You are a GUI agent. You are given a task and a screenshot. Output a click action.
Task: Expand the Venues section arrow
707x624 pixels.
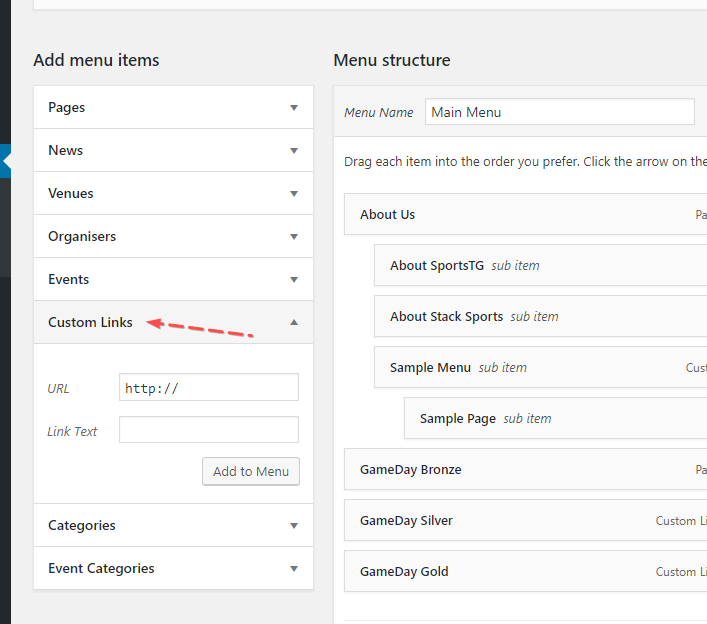click(x=294, y=194)
